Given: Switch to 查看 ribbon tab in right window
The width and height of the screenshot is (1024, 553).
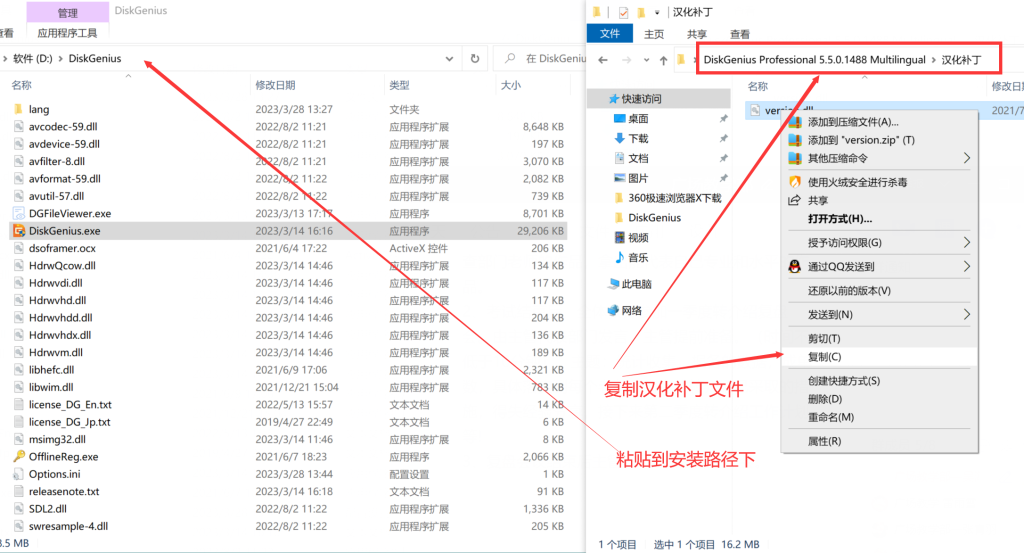Looking at the screenshot, I should tap(740, 34).
